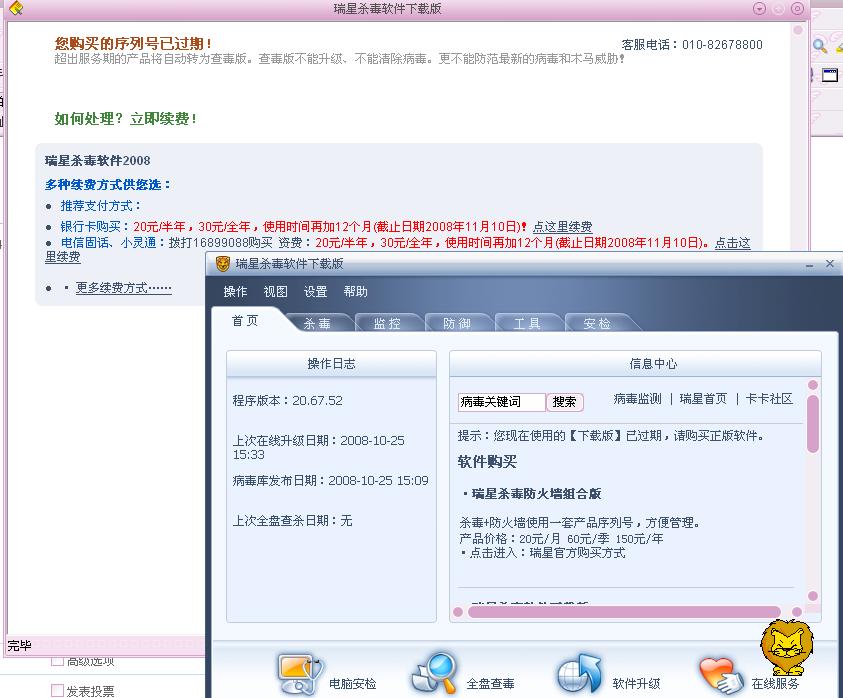The height and width of the screenshot is (698, 843).
Task: Click the window icon at right edge
Action: (x=830, y=75)
